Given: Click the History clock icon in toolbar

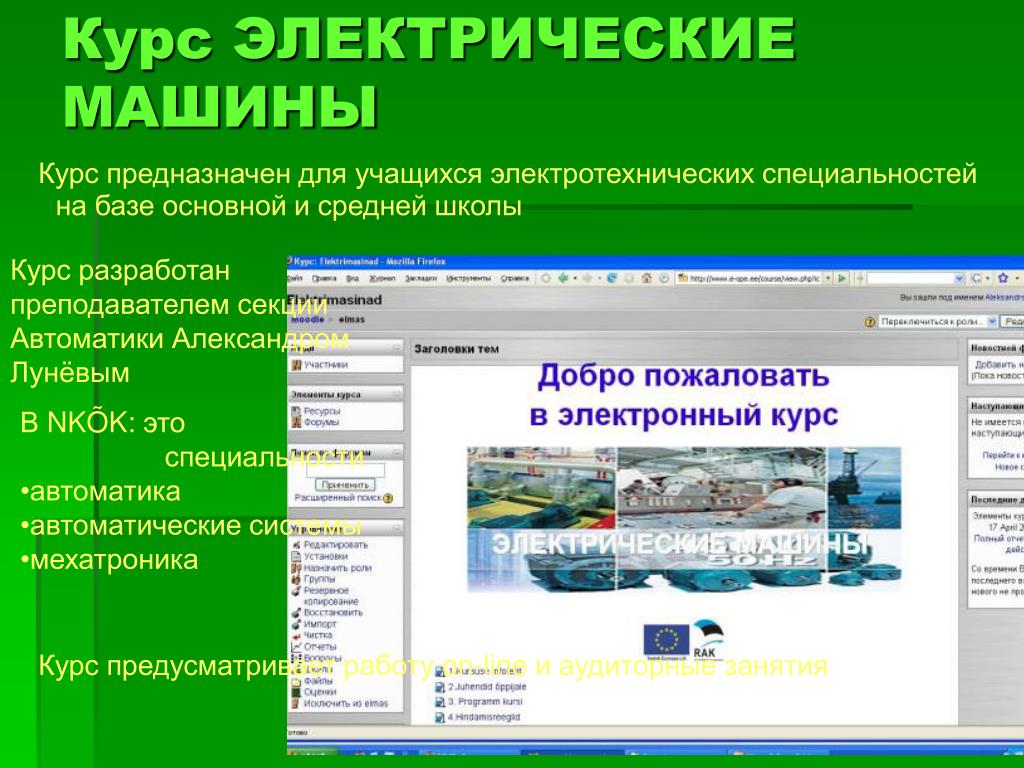Looking at the screenshot, I should tap(664, 279).
